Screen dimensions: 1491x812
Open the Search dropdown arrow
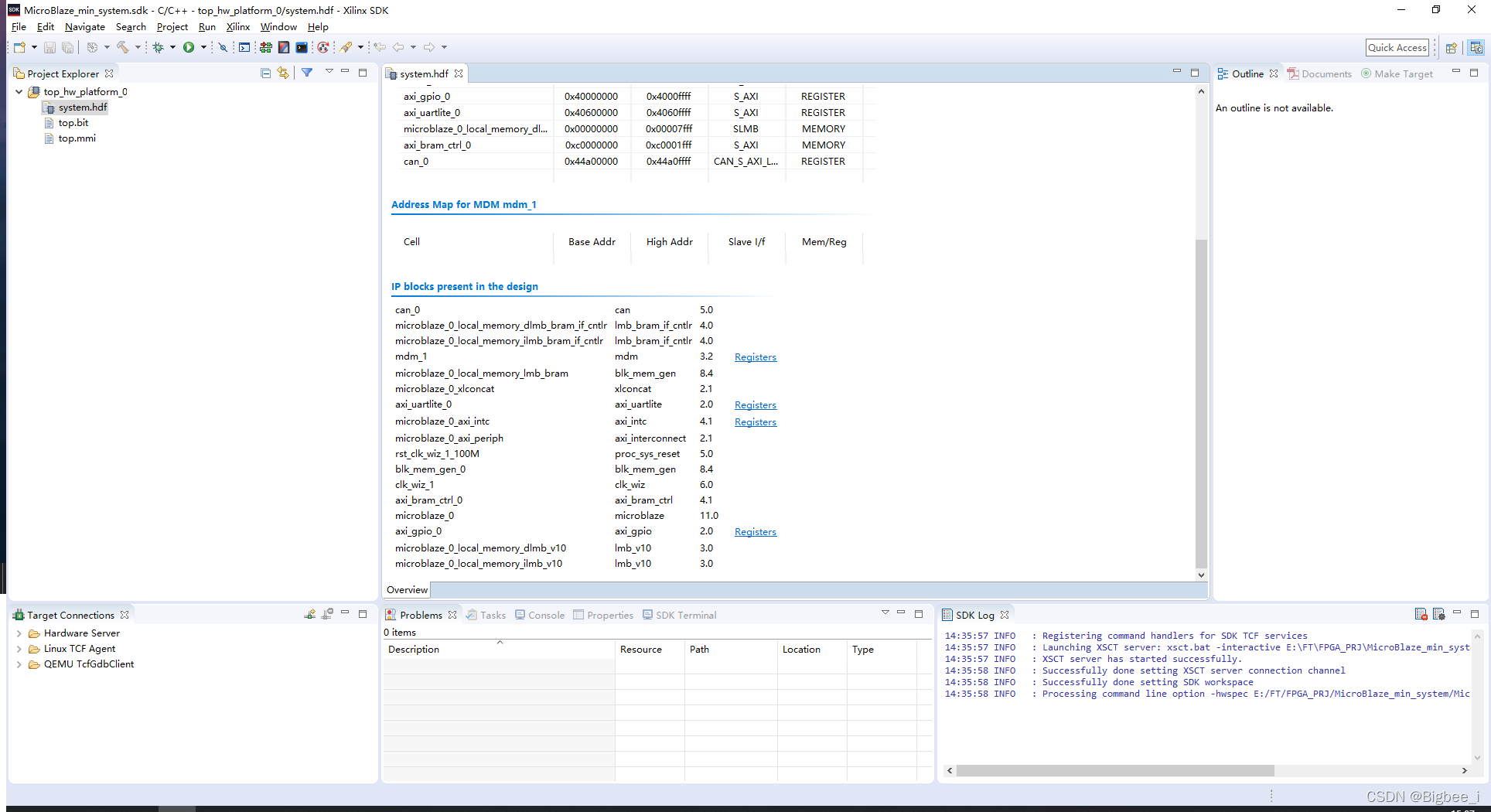click(x=360, y=47)
